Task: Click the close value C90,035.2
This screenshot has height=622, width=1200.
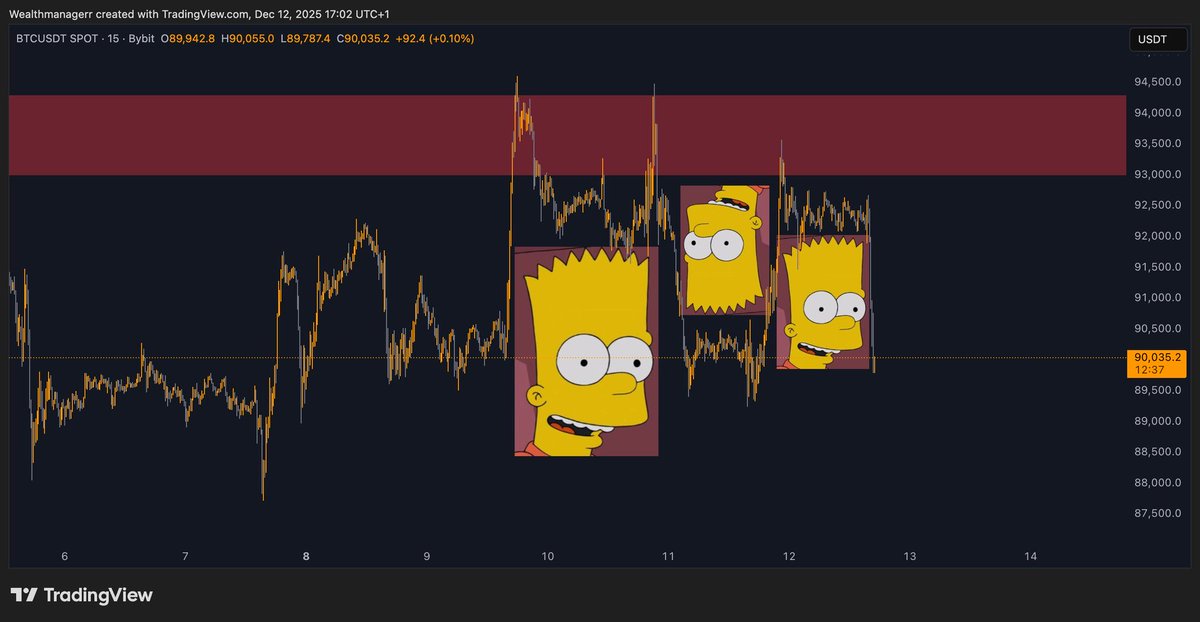Action: click(x=363, y=39)
